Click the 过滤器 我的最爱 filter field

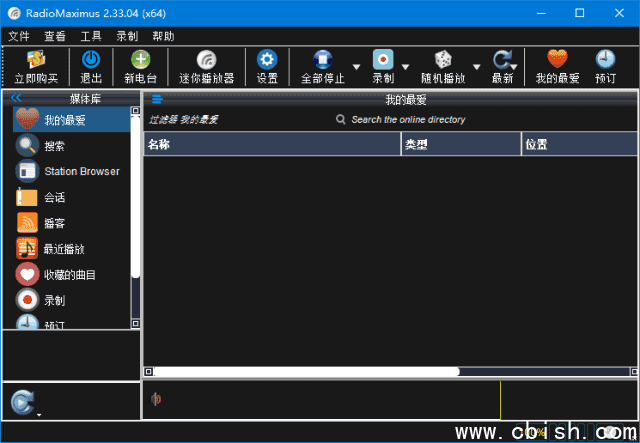183,120
